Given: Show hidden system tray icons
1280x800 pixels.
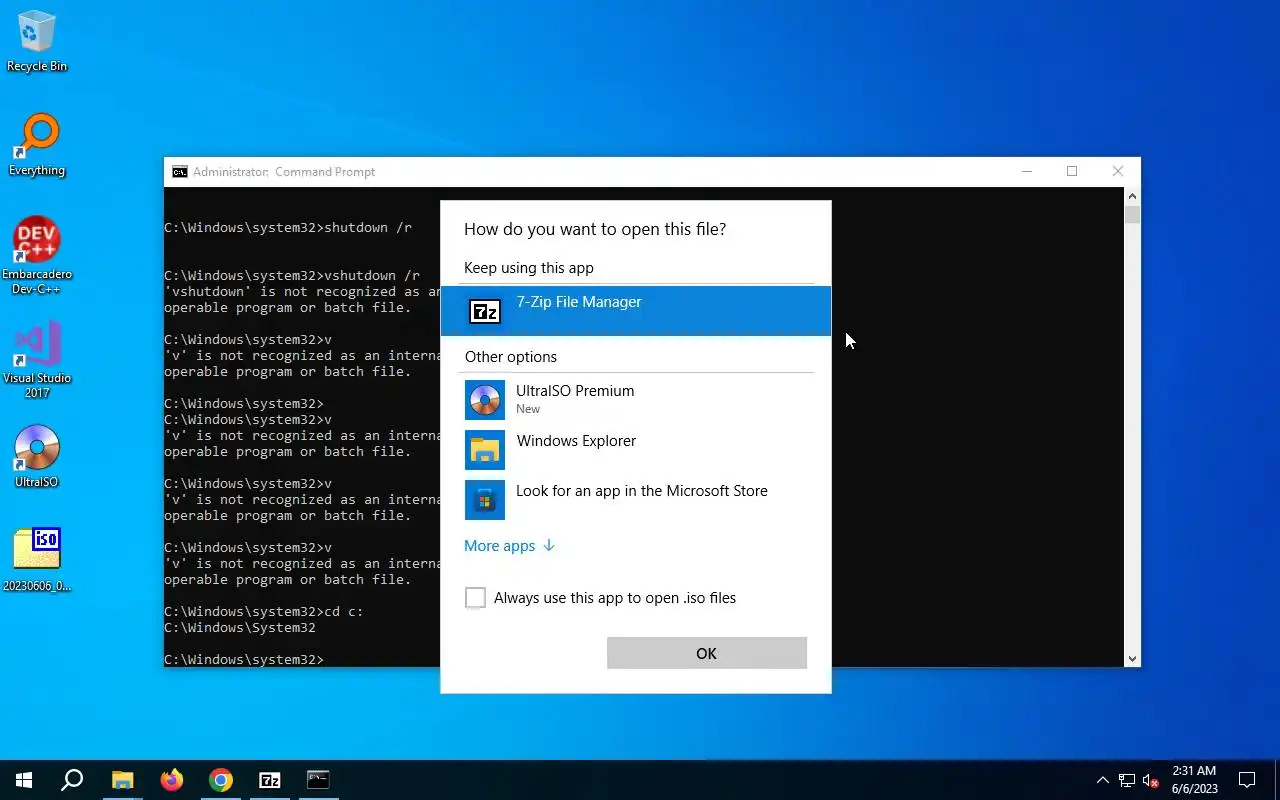Looking at the screenshot, I should click(1102, 780).
